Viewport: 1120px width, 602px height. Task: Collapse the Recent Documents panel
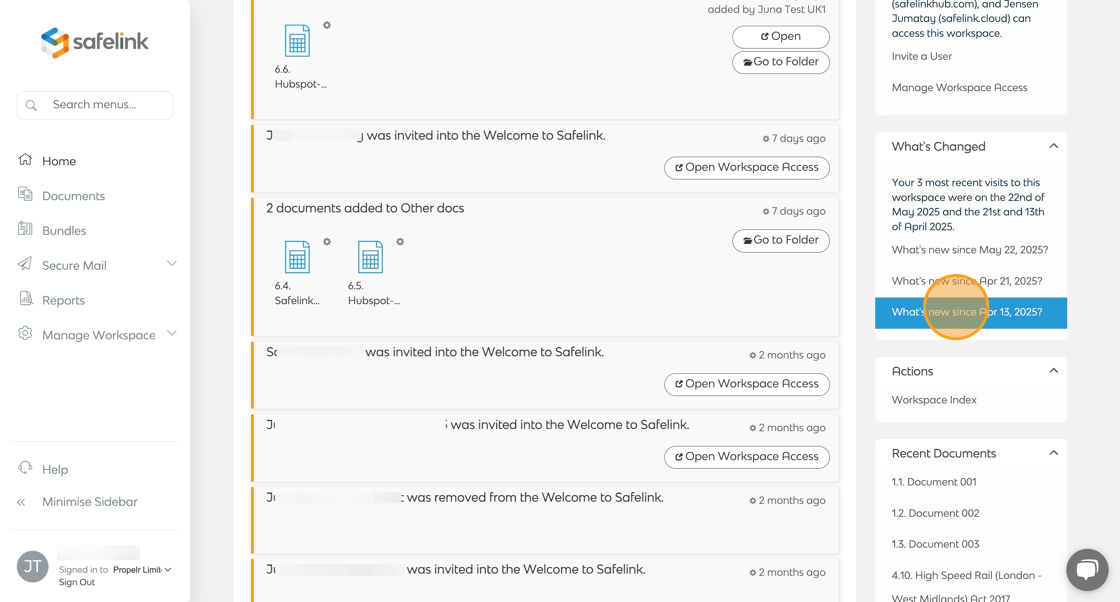click(x=1053, y=453)
